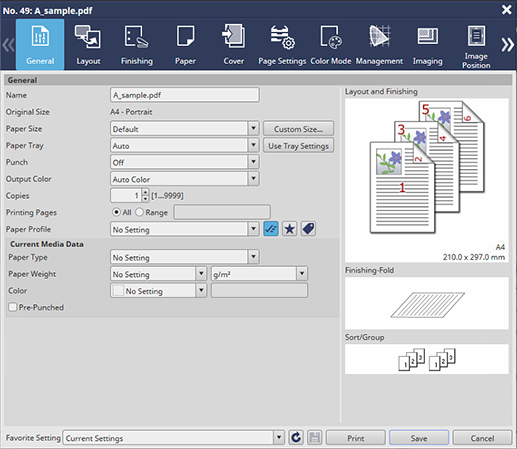Enable the Pre-Punched checkbox
This screenshot has width=517, height=449.
[x=13, y=307]
